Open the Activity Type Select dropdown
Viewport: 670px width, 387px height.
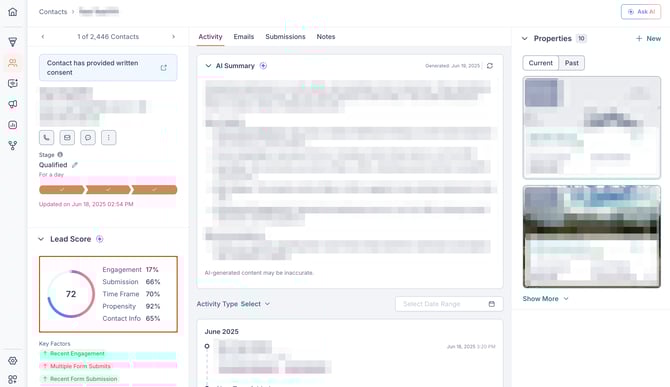click(x=255, y=304)
